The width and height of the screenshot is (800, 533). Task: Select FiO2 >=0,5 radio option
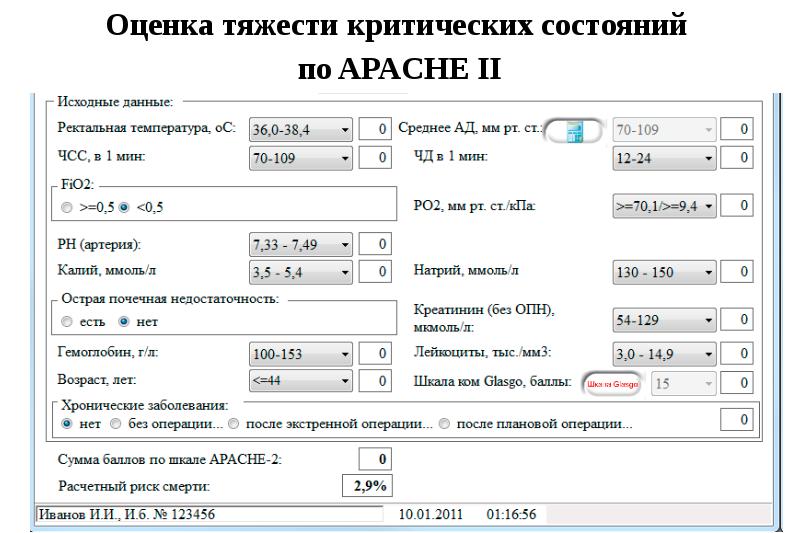pos(67,208)
